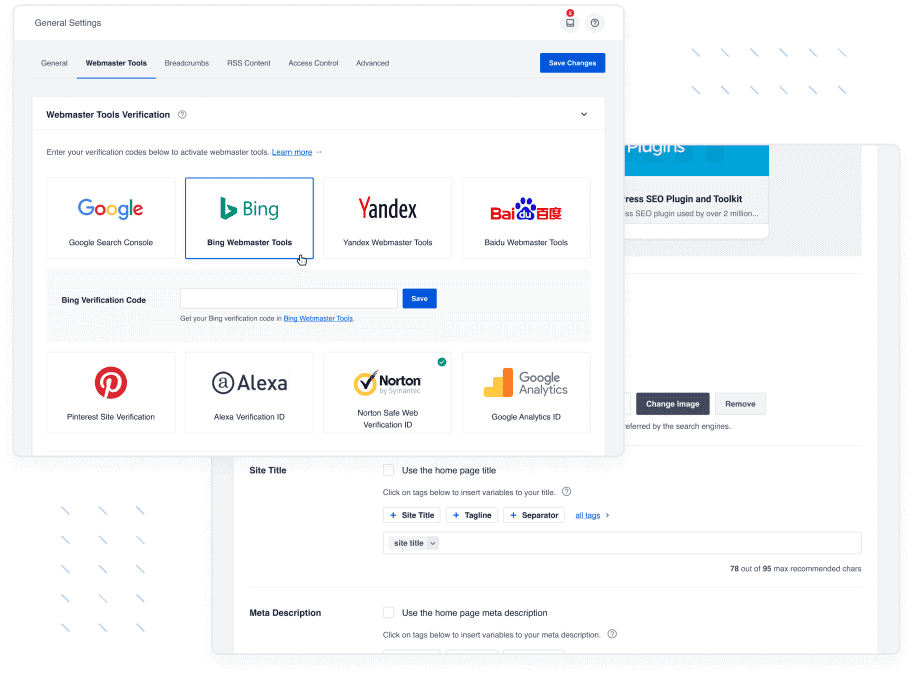
Task: Open the Breadcrumbs tab
Action: (x=186, y=63)
